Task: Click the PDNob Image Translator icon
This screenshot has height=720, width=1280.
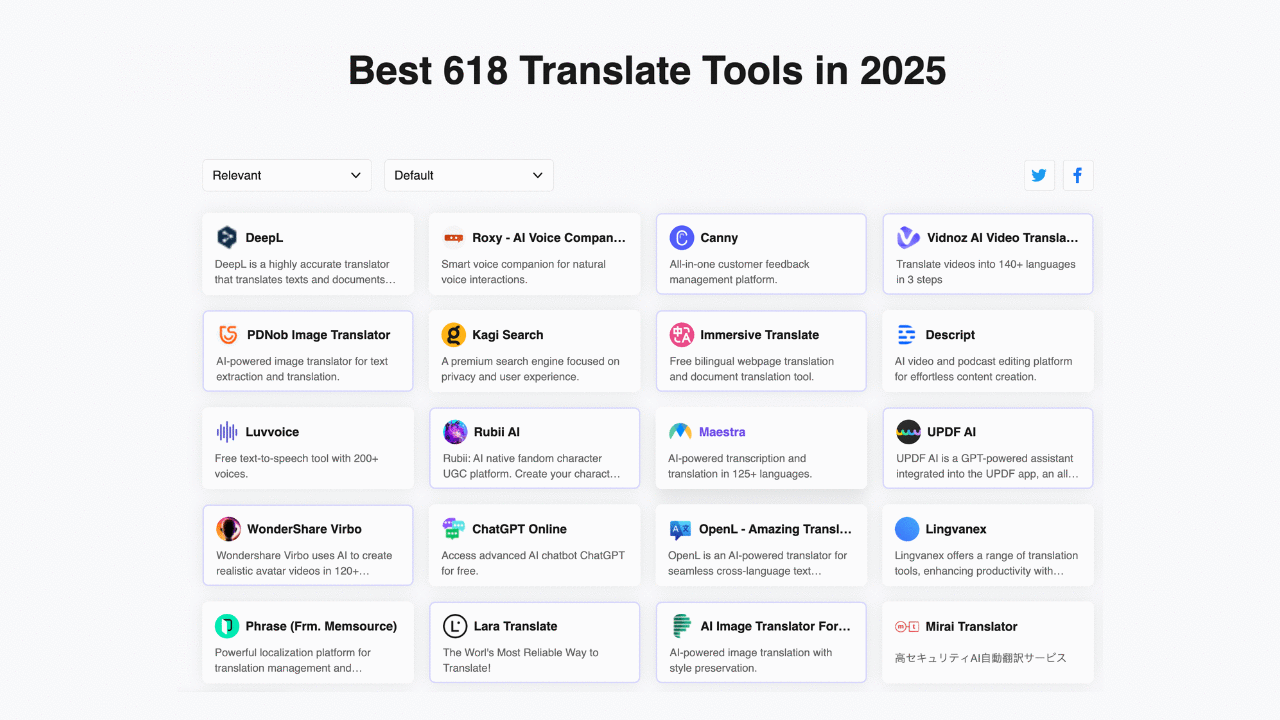Action: pos(228,335)
